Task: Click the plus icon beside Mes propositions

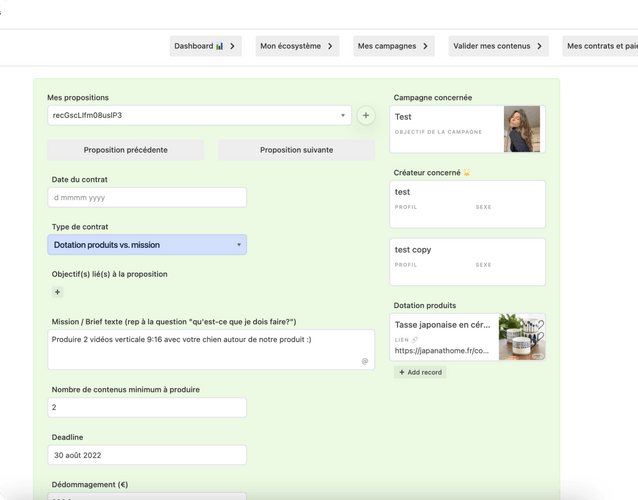Action: pyautogui.click(x=366, y=116)
